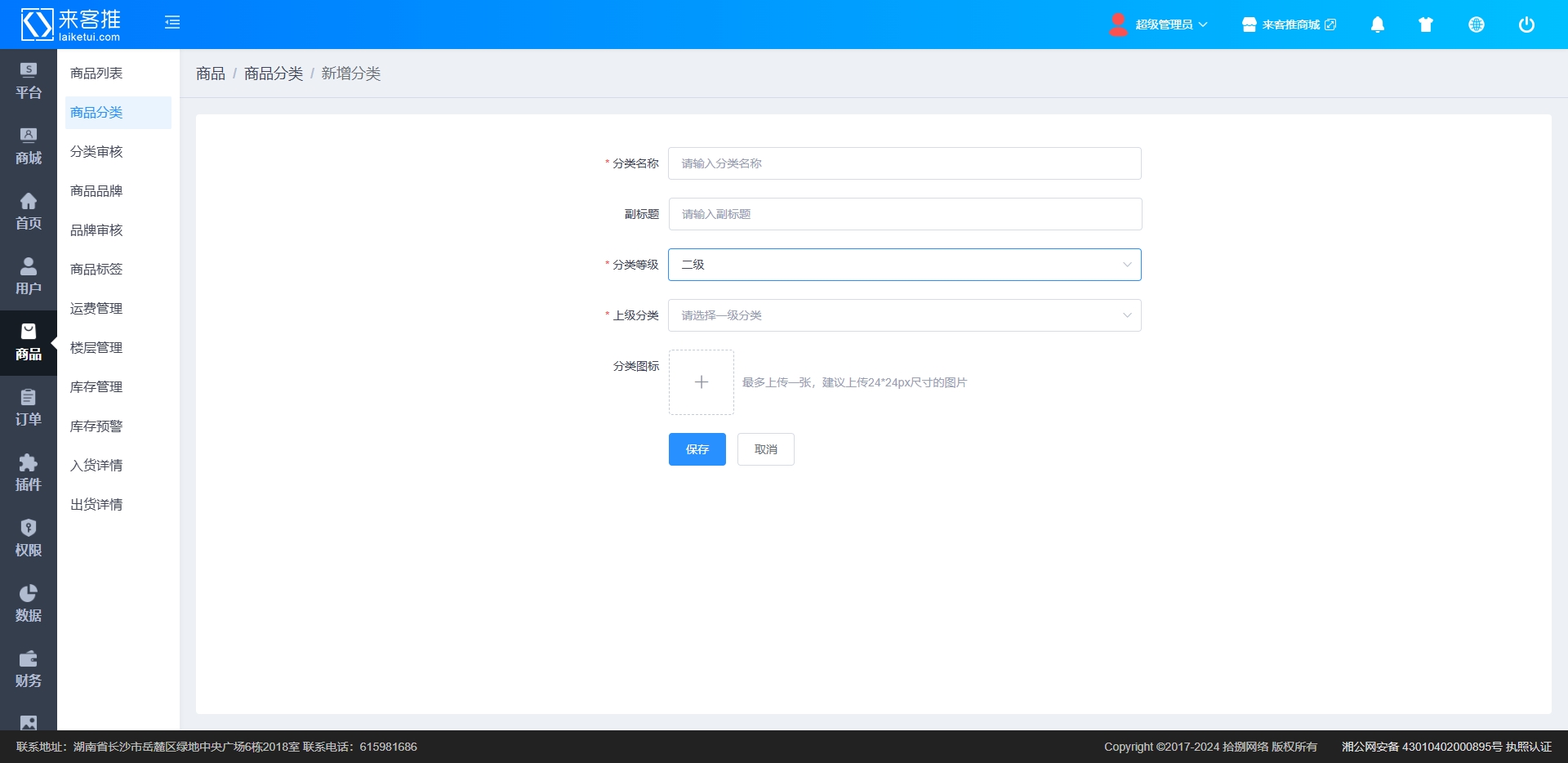Screen dimensions: 1568x763
Task: Select 商品列表 in the submenu
Action: pyautogui.click(x=96, y=74)
